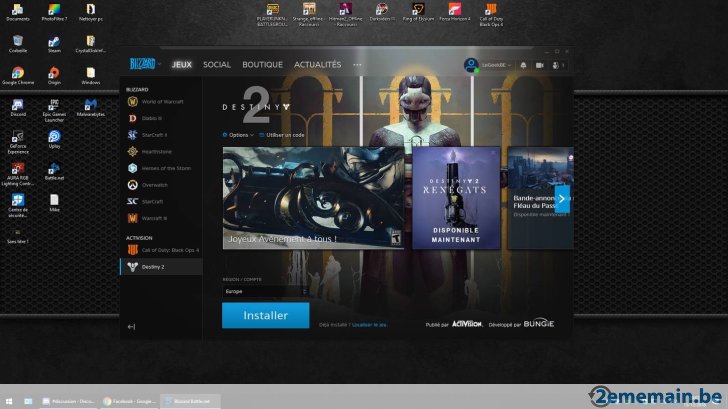Screen dimensions: 728x409
Task: Open the Darksiders III desktop shortcut
Action: pyautogui.click(x=382, y=13)
